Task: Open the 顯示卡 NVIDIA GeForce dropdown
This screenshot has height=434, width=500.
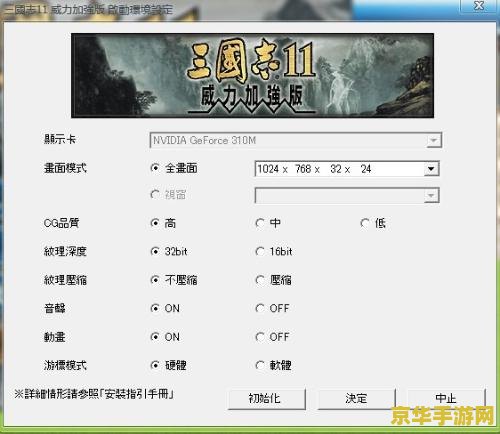Action: click(x=434, y=140)
